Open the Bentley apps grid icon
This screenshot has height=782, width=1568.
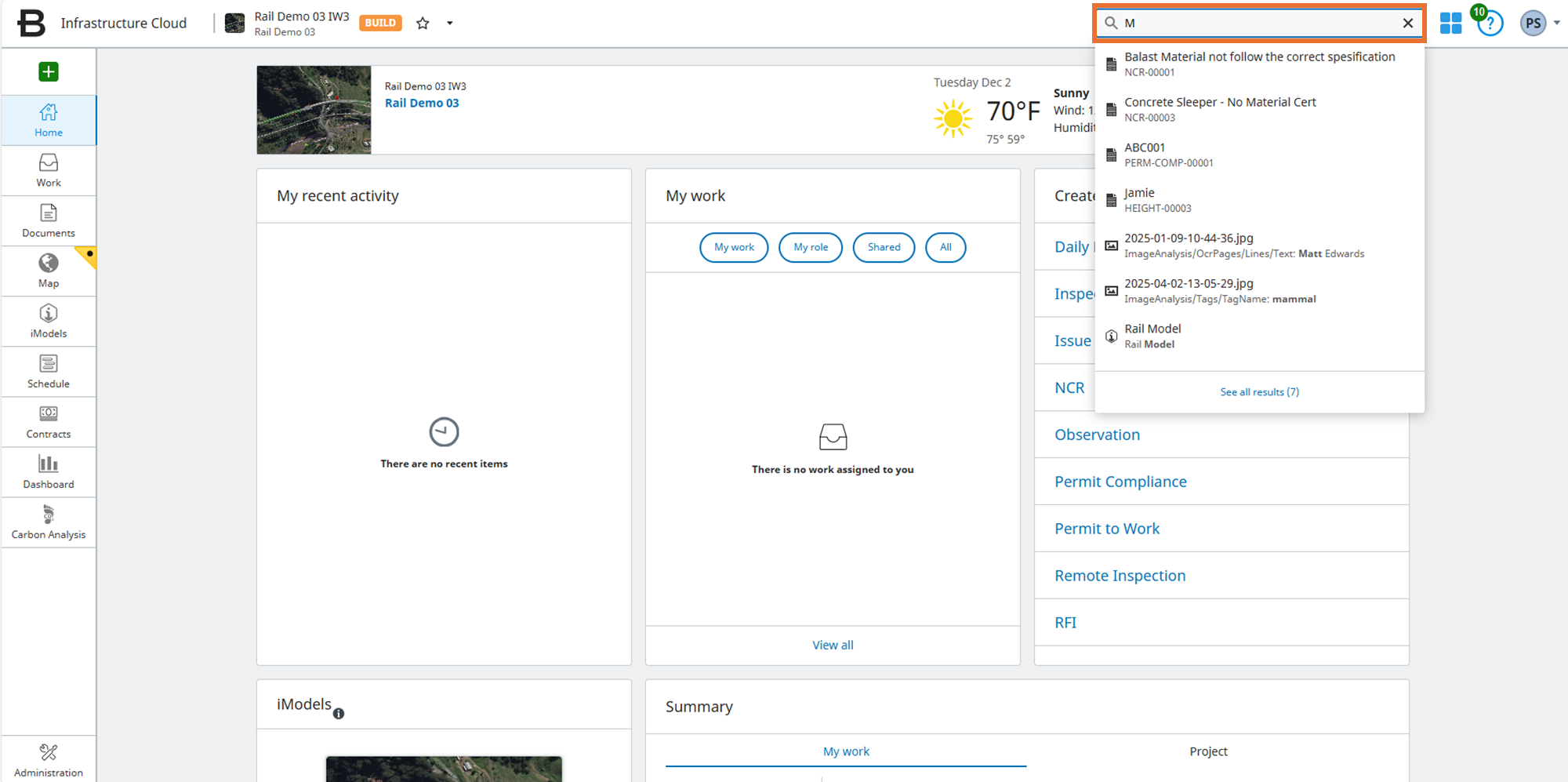(1450, 23)
